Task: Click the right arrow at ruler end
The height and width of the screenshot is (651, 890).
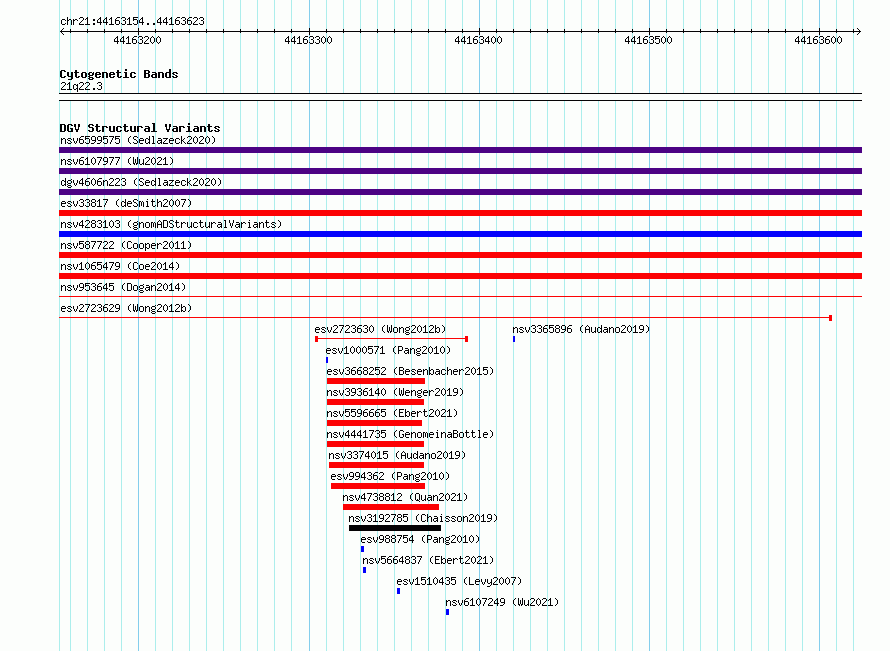Action: [858, 31]
